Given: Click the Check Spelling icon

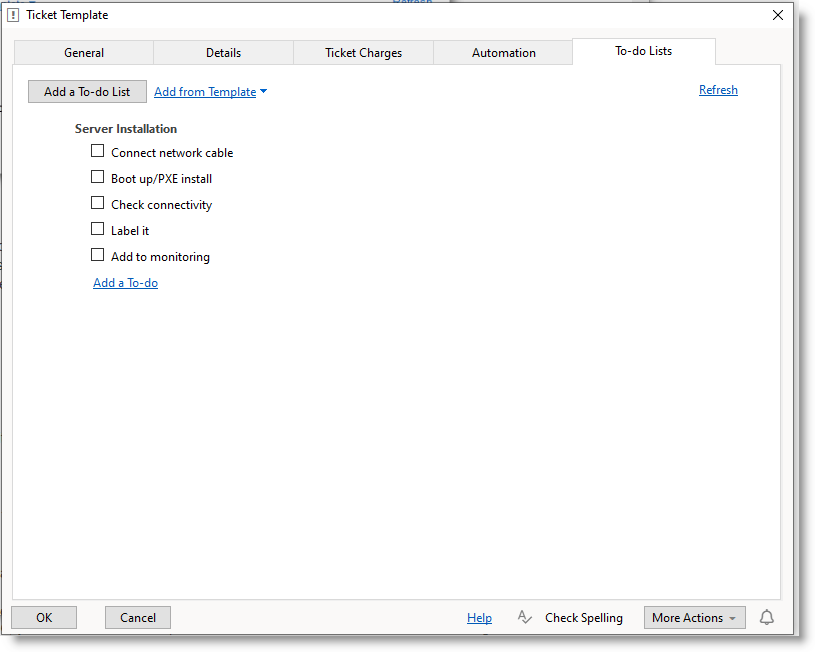Looking at the screenshot, I should tap(525, 618).
